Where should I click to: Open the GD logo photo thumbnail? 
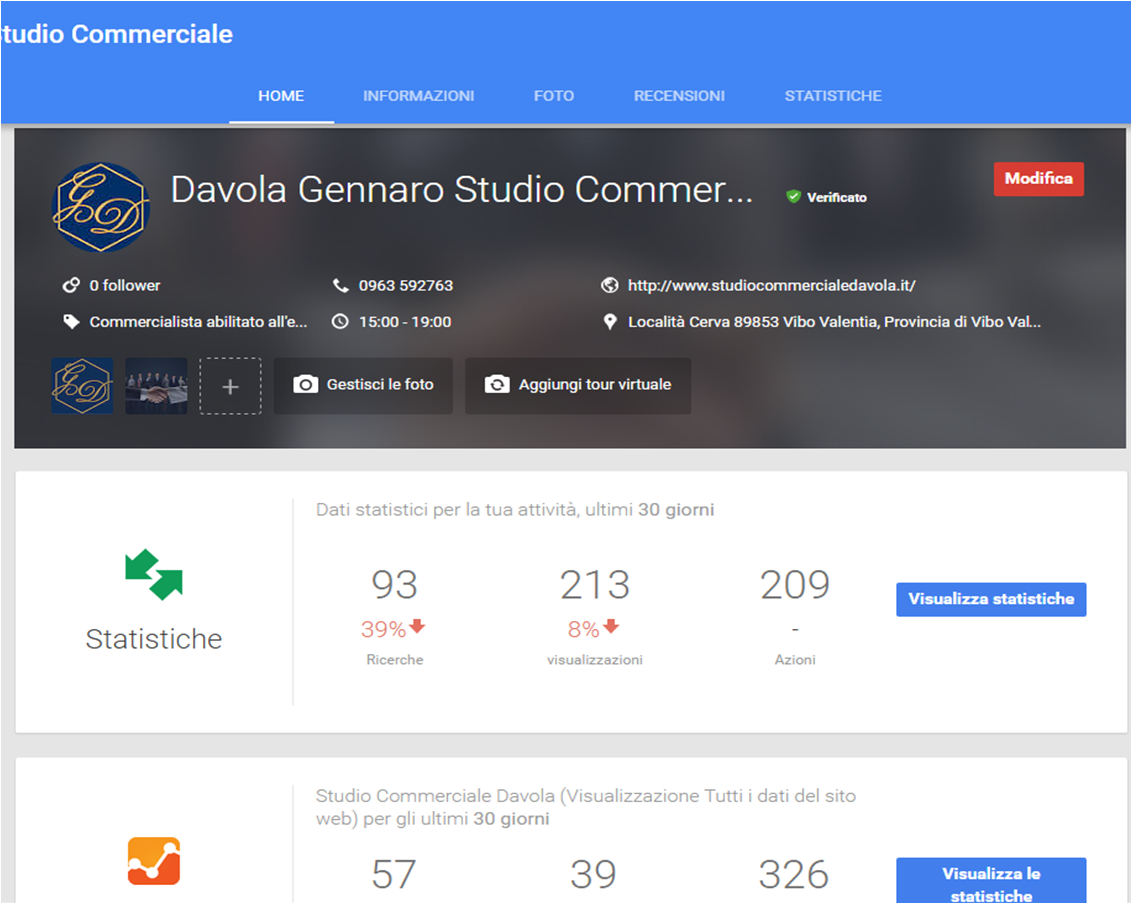pyautogui.click(x=82, y=386)
